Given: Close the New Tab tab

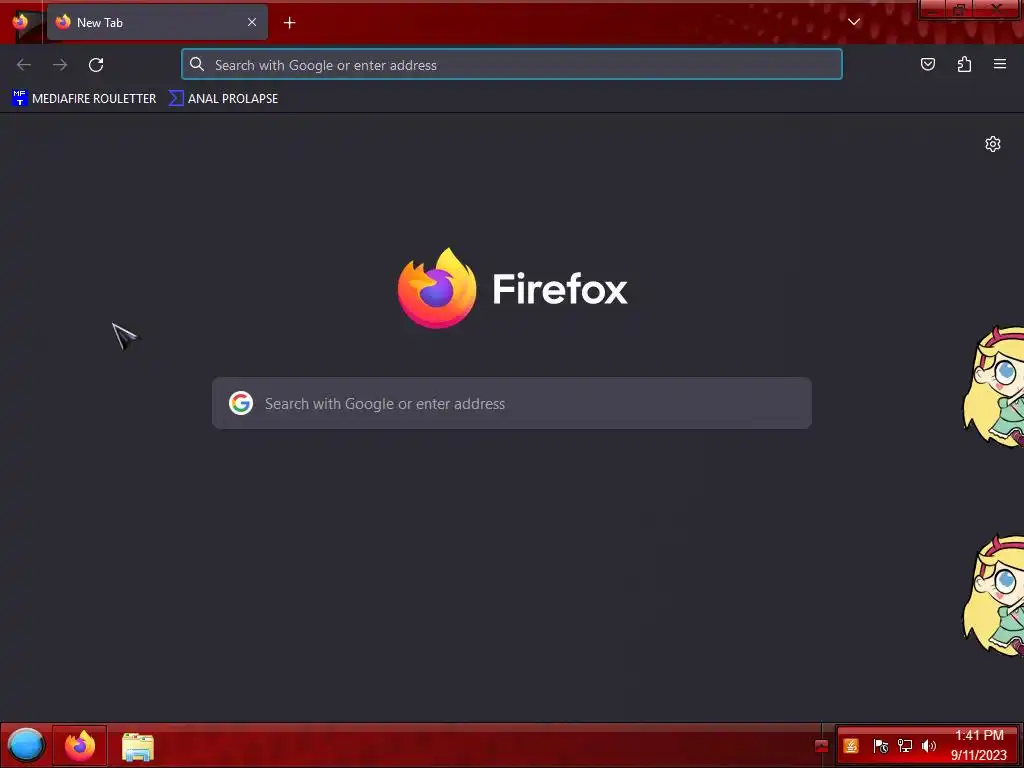Looking at the screenshot, I should coord(252,22).
